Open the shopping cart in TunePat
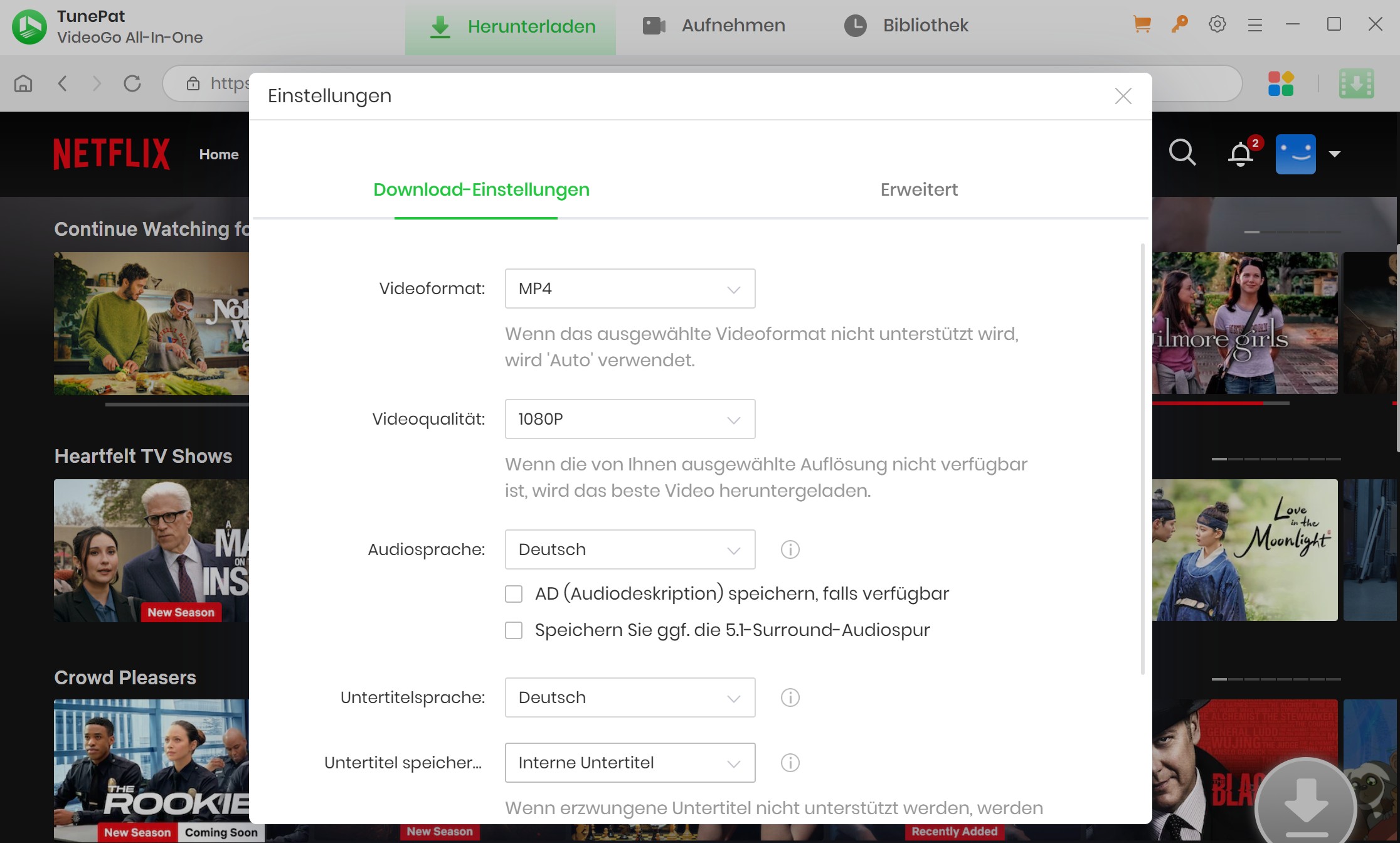 [1143, 24]
